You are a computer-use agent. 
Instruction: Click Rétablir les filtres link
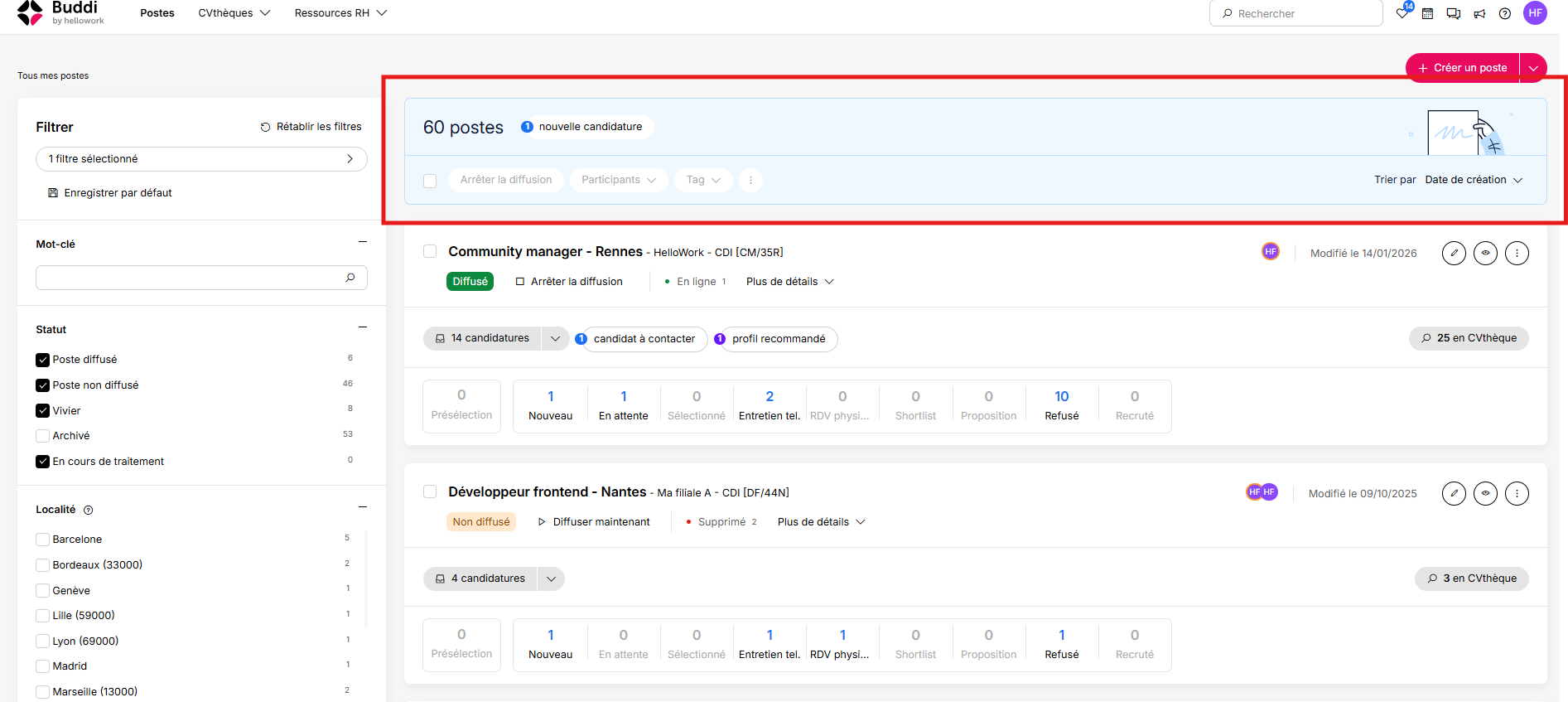click(311, 127)
